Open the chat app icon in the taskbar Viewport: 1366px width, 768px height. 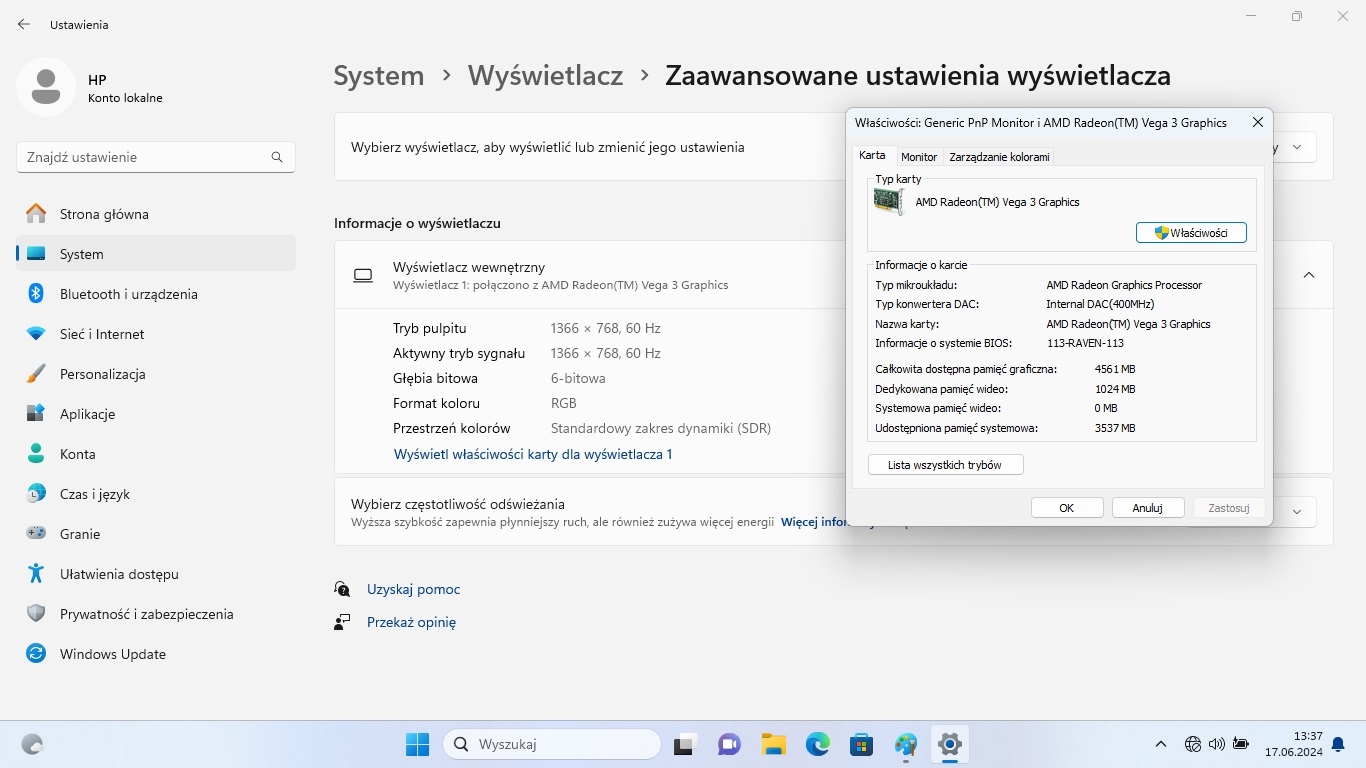point(729,744)
